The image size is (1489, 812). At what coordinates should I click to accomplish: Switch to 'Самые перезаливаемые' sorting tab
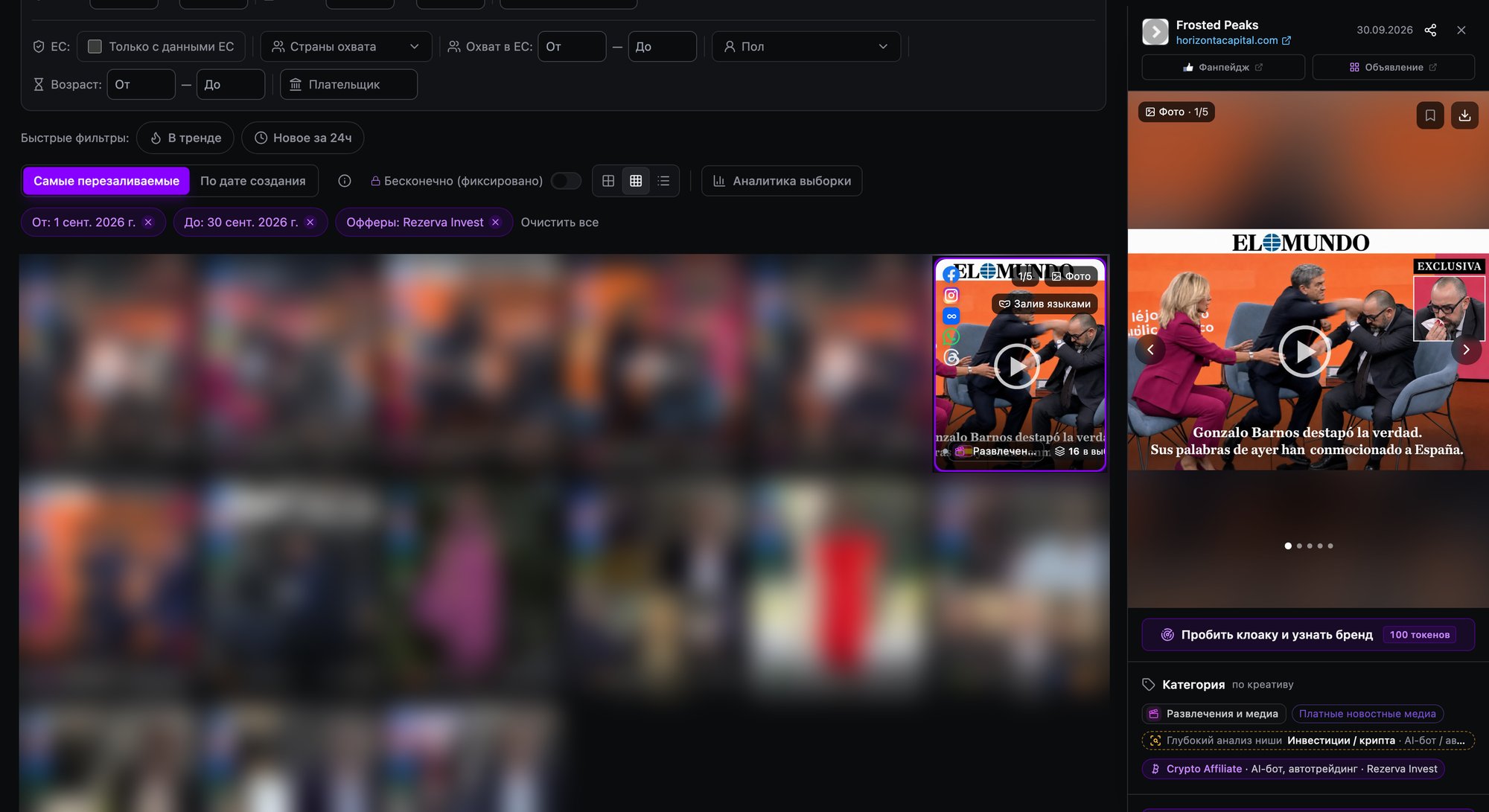click(x=106, y=181)
